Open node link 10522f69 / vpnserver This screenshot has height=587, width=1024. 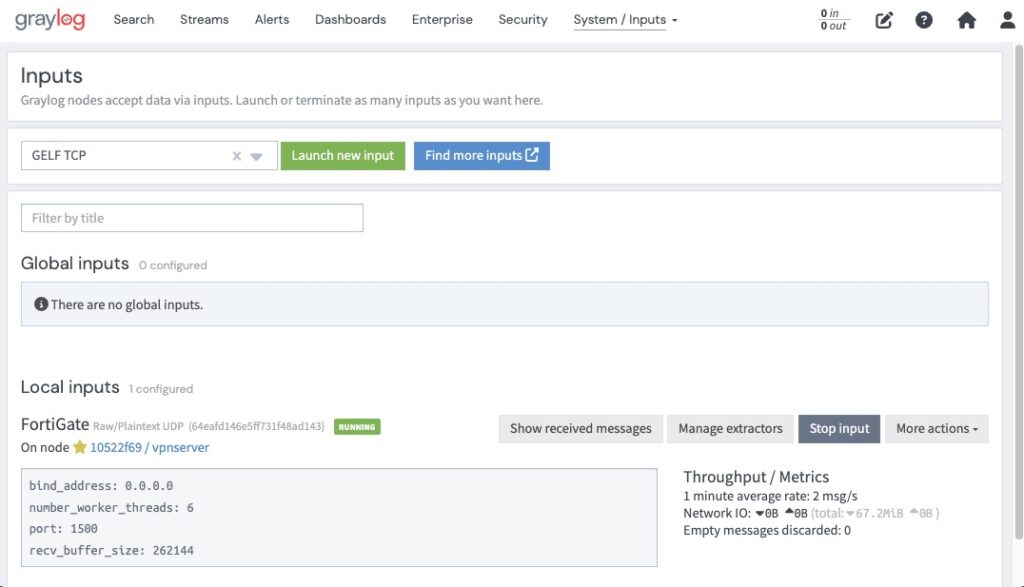coord(150,447)
